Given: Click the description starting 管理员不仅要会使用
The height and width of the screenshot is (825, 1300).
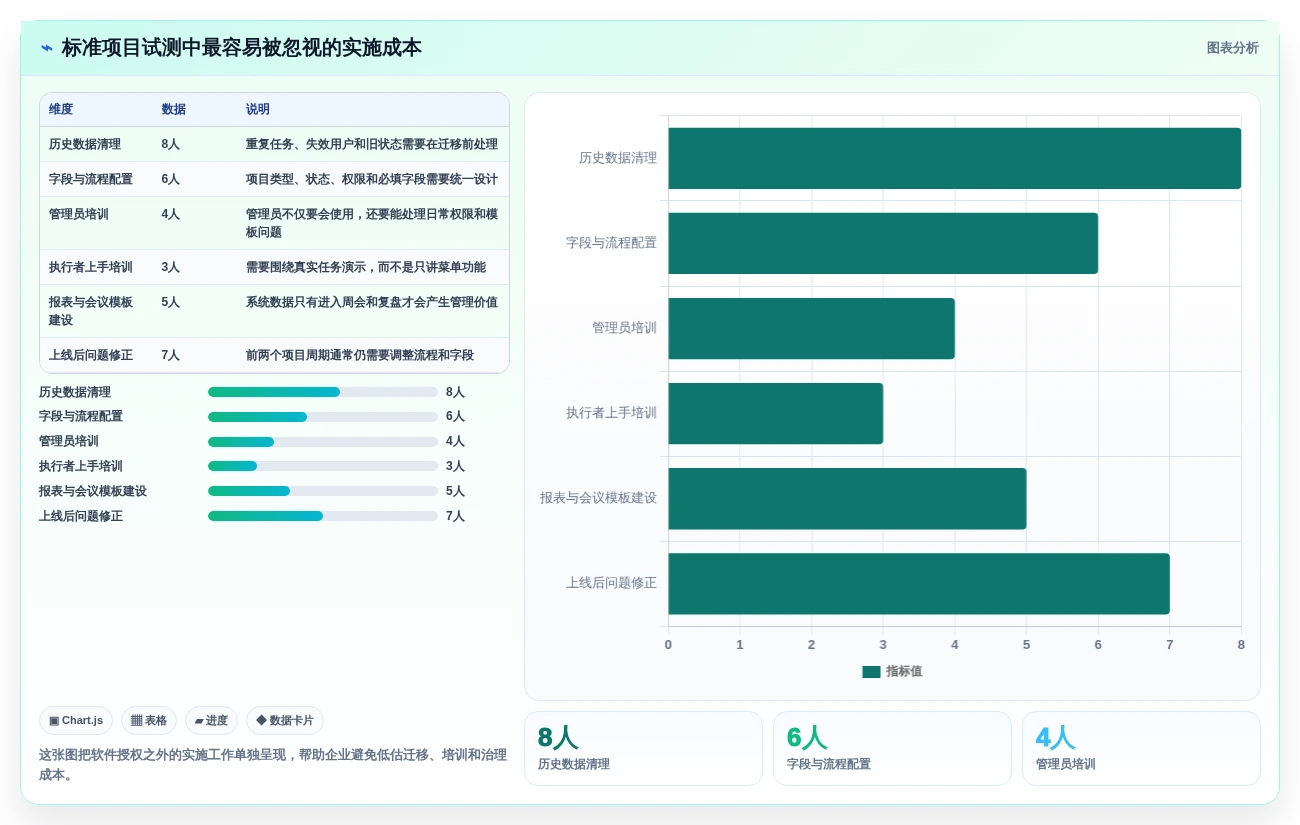Looking at the screenshot, I should click(x=372, y=223).
